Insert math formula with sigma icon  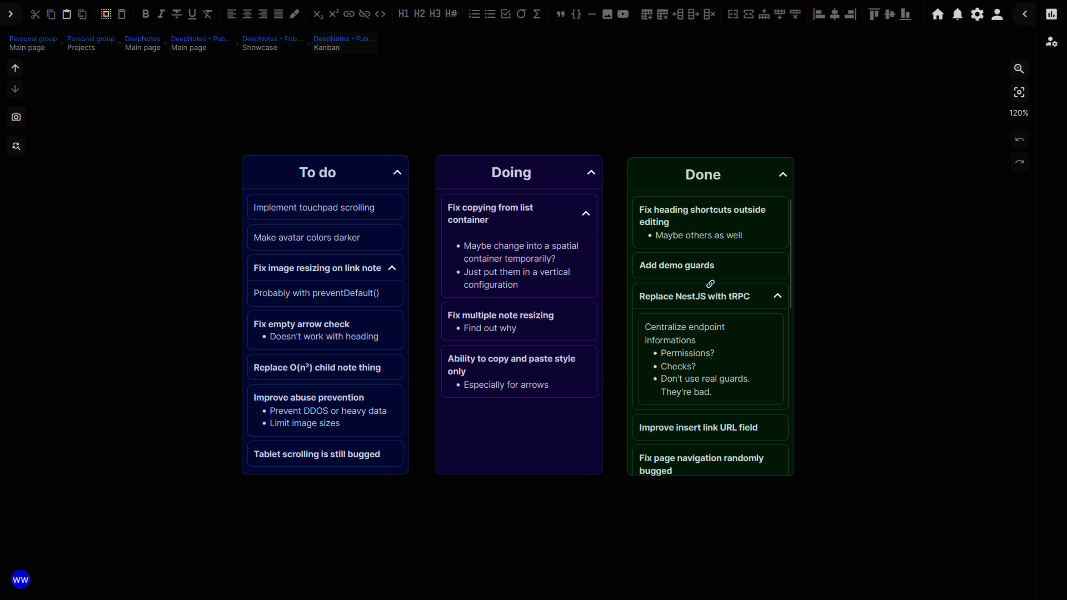click(x=537, y=14)
